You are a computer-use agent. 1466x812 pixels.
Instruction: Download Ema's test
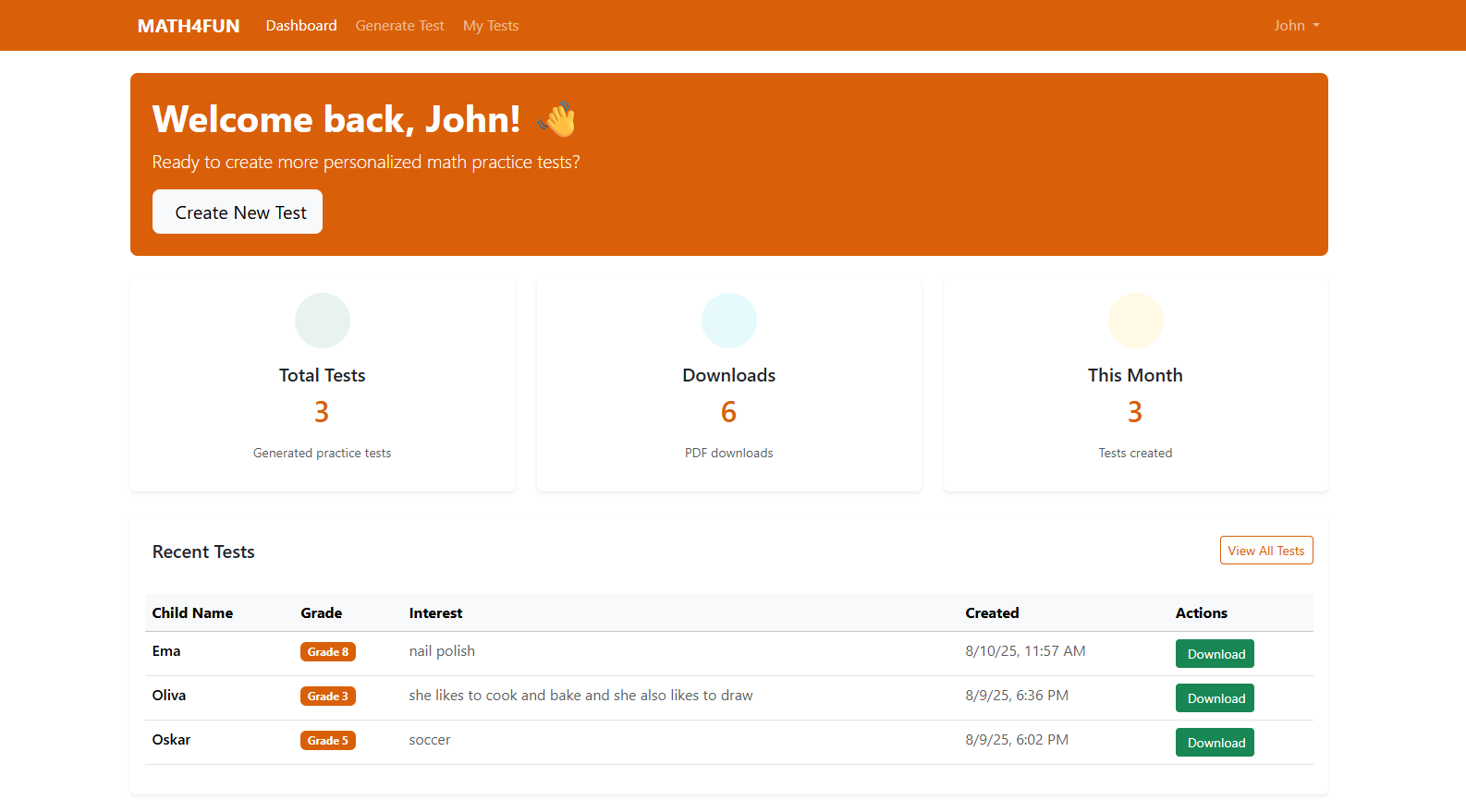pos(1215,654)
